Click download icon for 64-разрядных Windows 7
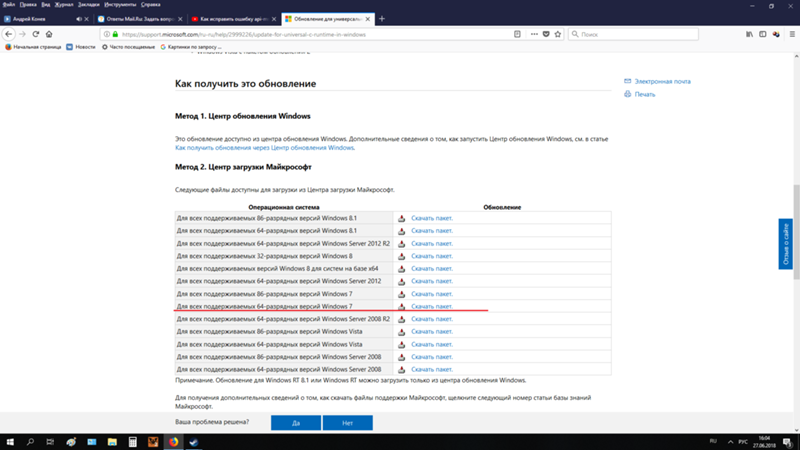 [x=402, y=306]
